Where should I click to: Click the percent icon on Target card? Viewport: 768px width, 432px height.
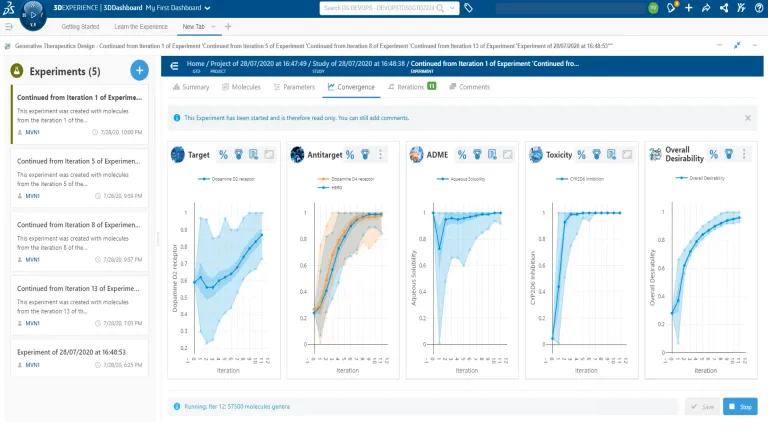pos(223,154)
